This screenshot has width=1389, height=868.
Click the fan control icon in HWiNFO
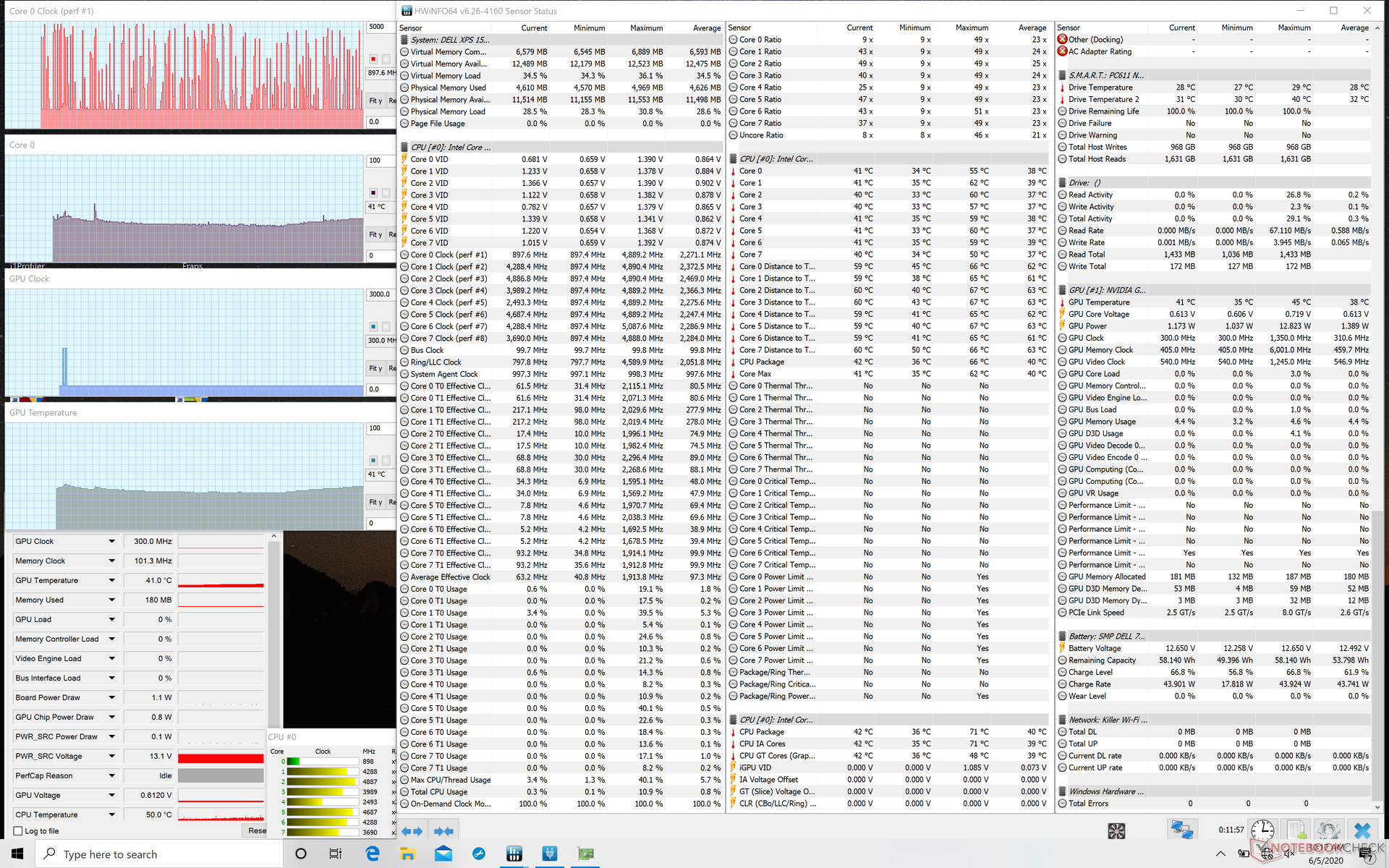click(1116, 831)
